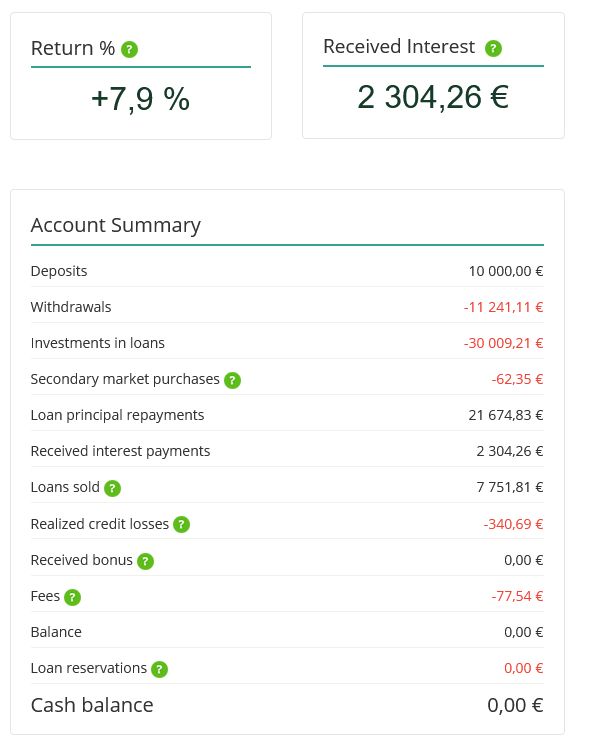The image size is (591, 752).
Task: Click the Secondary market purchases help icon
Action: tap(233, 380)
